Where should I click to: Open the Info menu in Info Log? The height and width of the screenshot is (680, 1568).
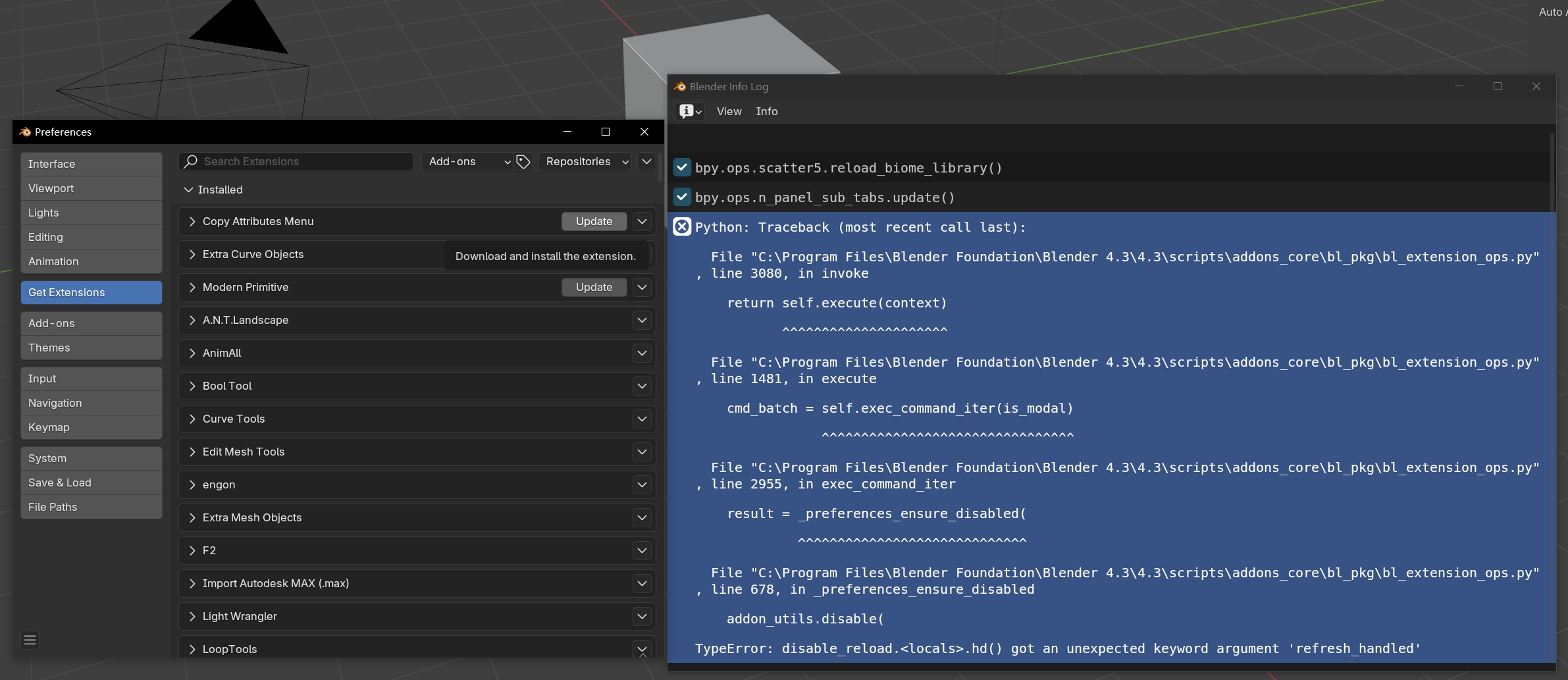[x=767, y=111]
